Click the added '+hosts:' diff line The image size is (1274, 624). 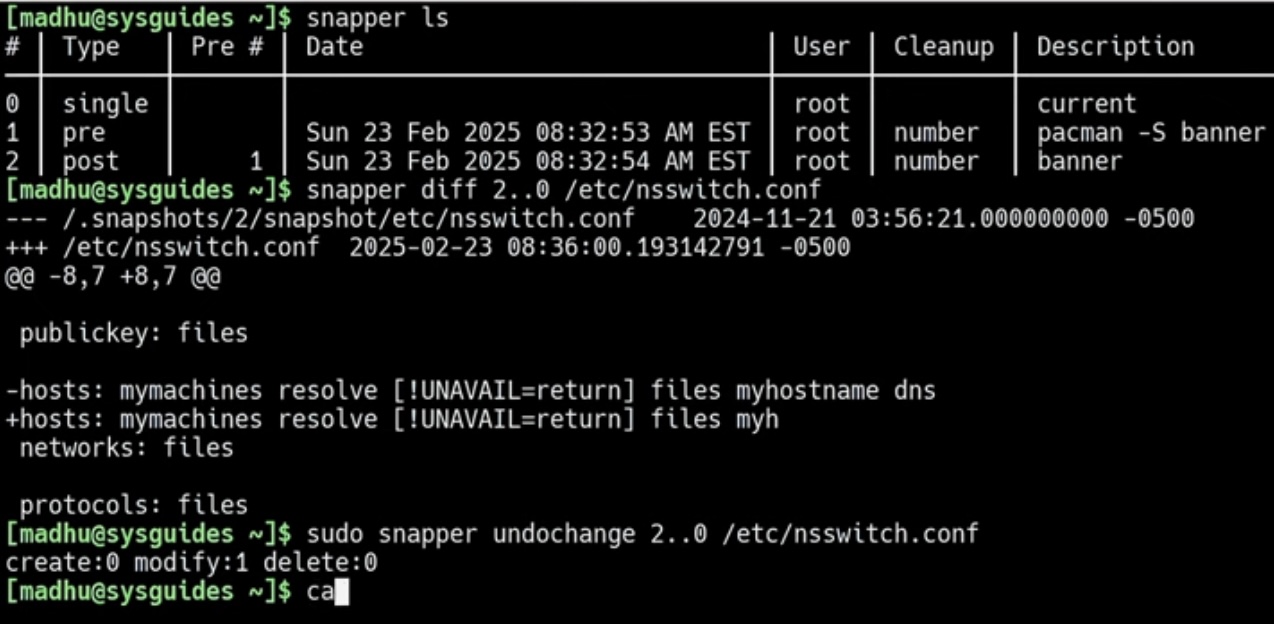click(392, 419)
